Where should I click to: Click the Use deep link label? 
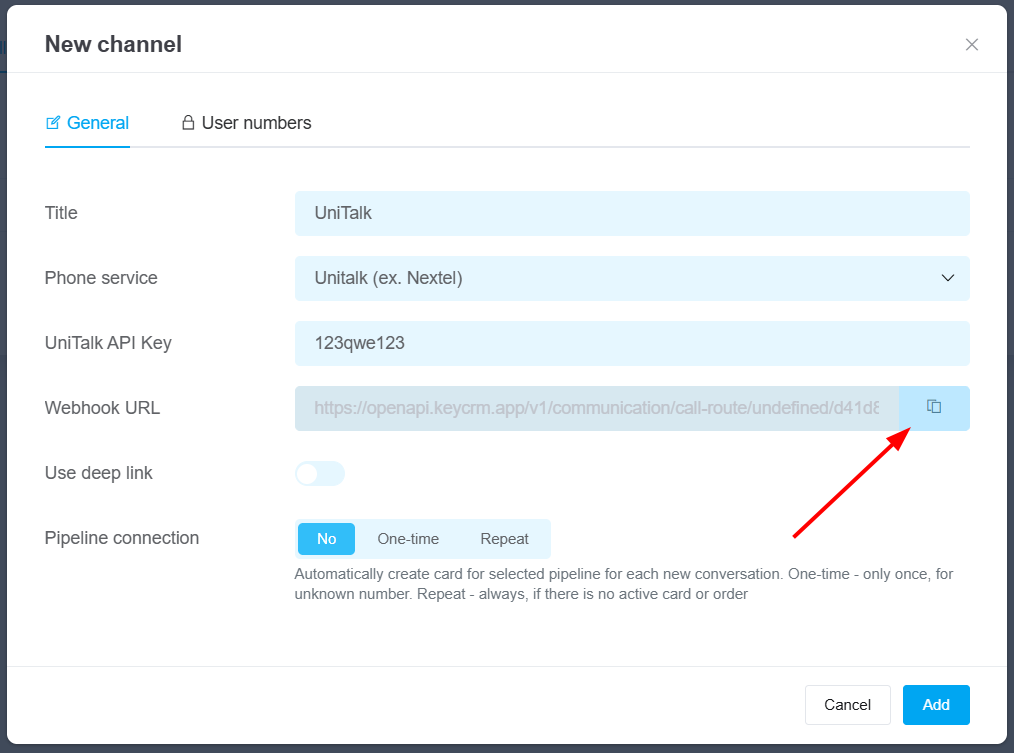99,473
